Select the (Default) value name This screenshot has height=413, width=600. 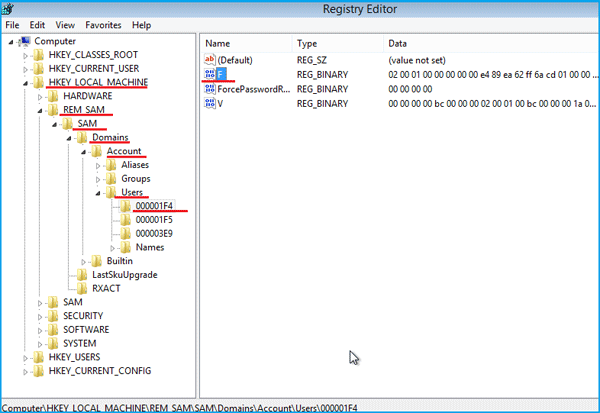point(235,60)
